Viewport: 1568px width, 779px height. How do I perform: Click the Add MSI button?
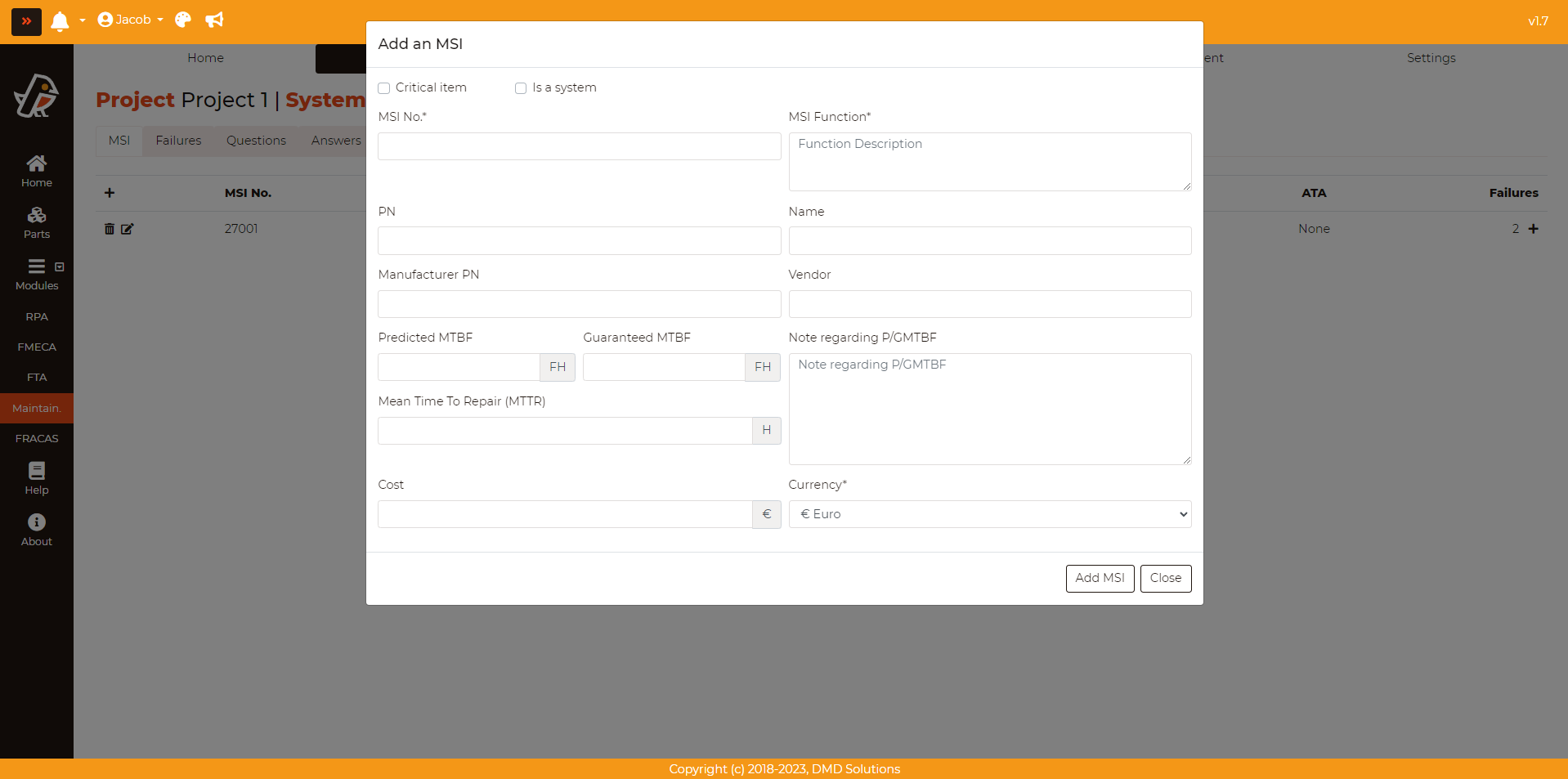point(1100,578)
